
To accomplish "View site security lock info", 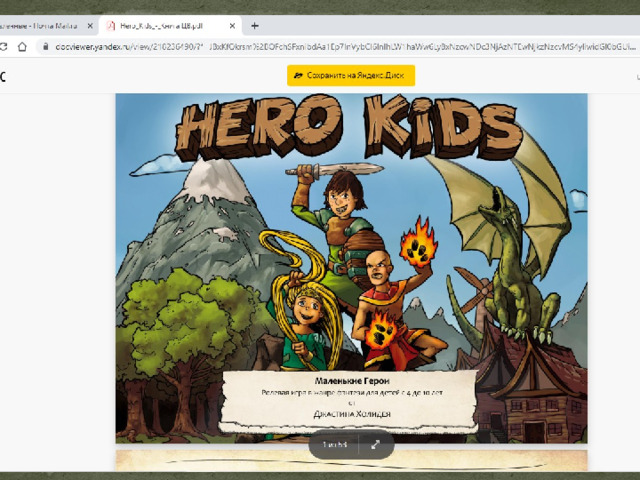I will pyautogui.click(x=46, y=47).
